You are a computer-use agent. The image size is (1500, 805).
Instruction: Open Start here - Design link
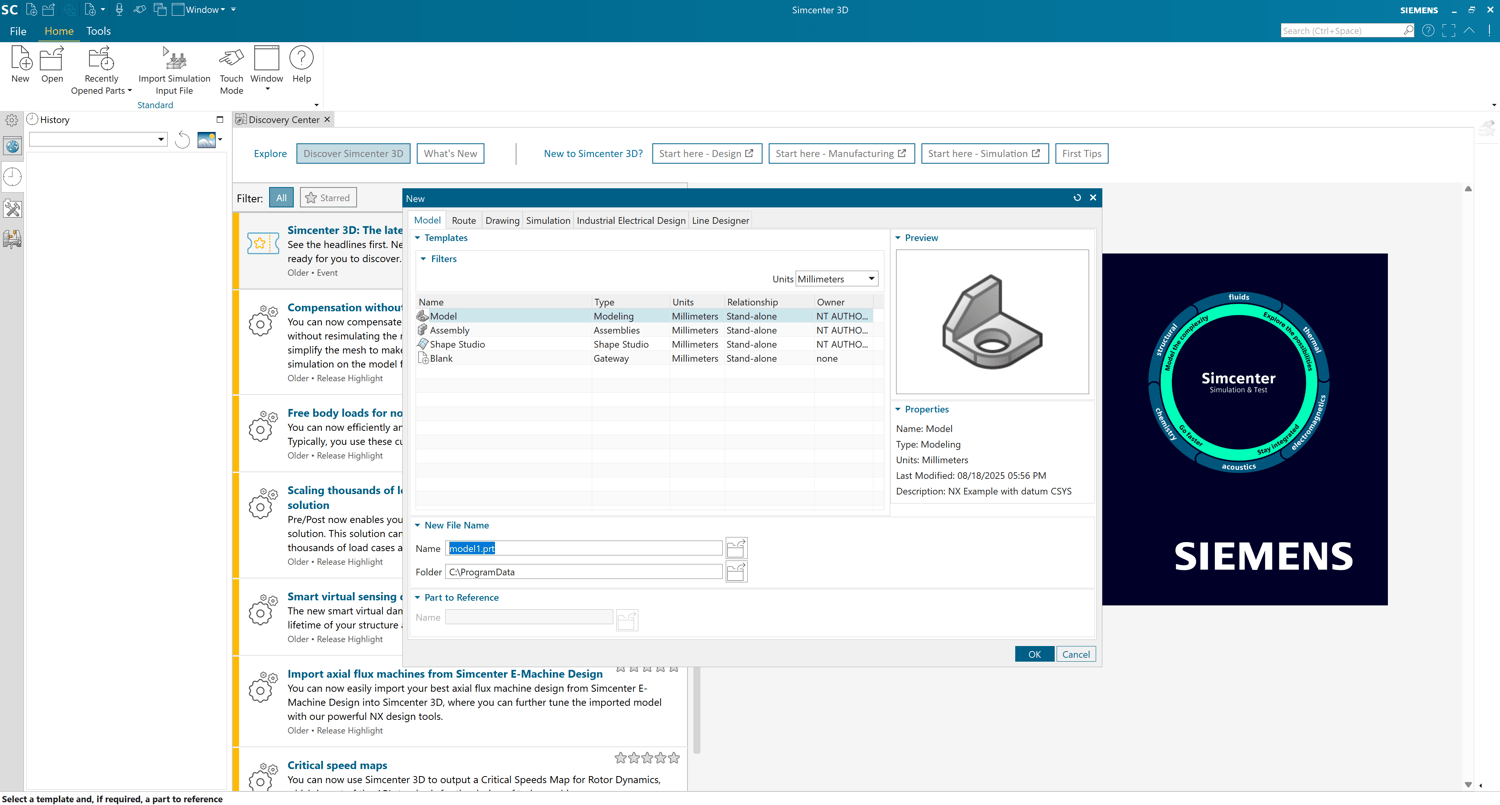click(x=708, y=153)
